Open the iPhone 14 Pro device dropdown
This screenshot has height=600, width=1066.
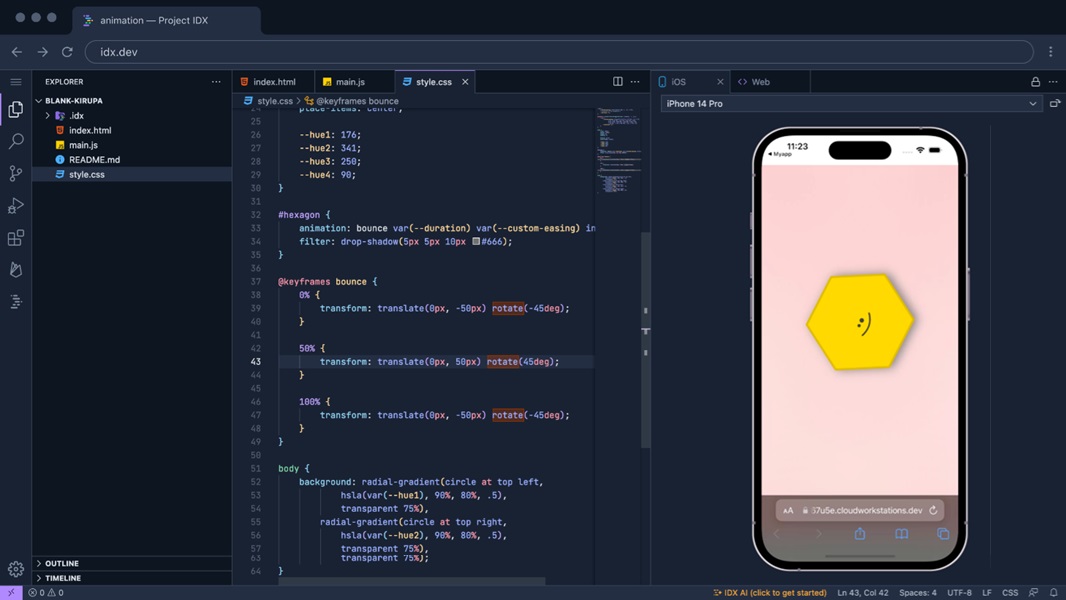pyautogui.click(x=850, y=103)
